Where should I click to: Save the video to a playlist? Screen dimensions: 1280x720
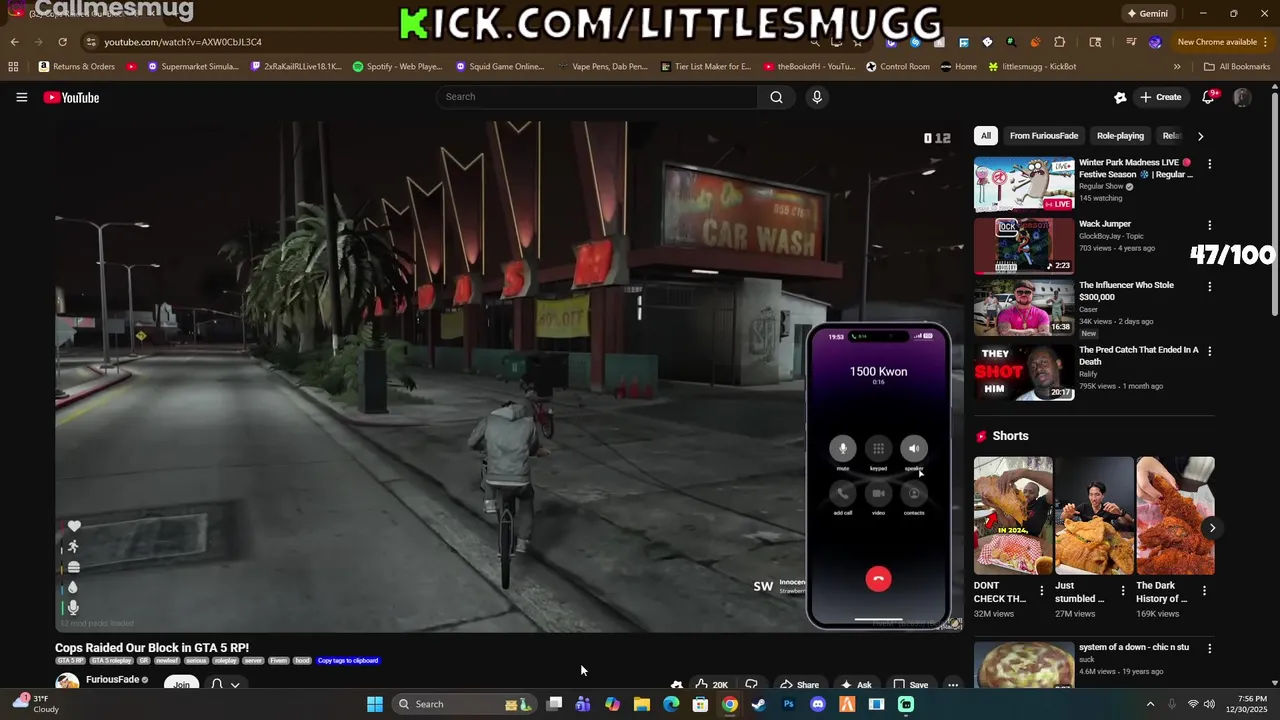(x=911, y=685)
